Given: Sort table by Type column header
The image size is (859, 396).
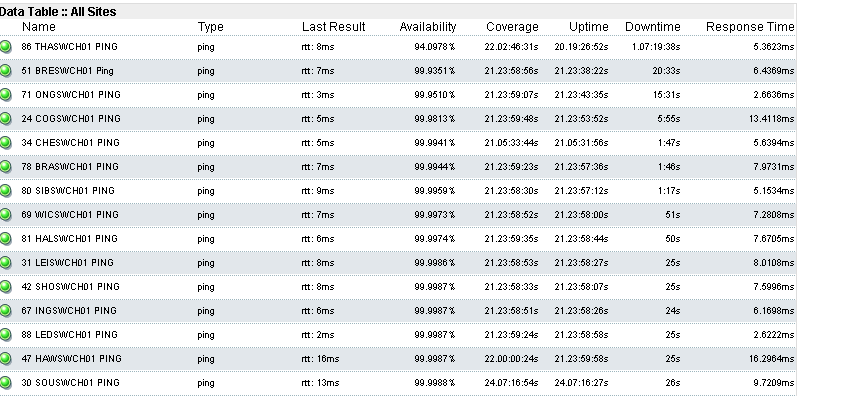Looking at the screenshot, I should (210, 27).
